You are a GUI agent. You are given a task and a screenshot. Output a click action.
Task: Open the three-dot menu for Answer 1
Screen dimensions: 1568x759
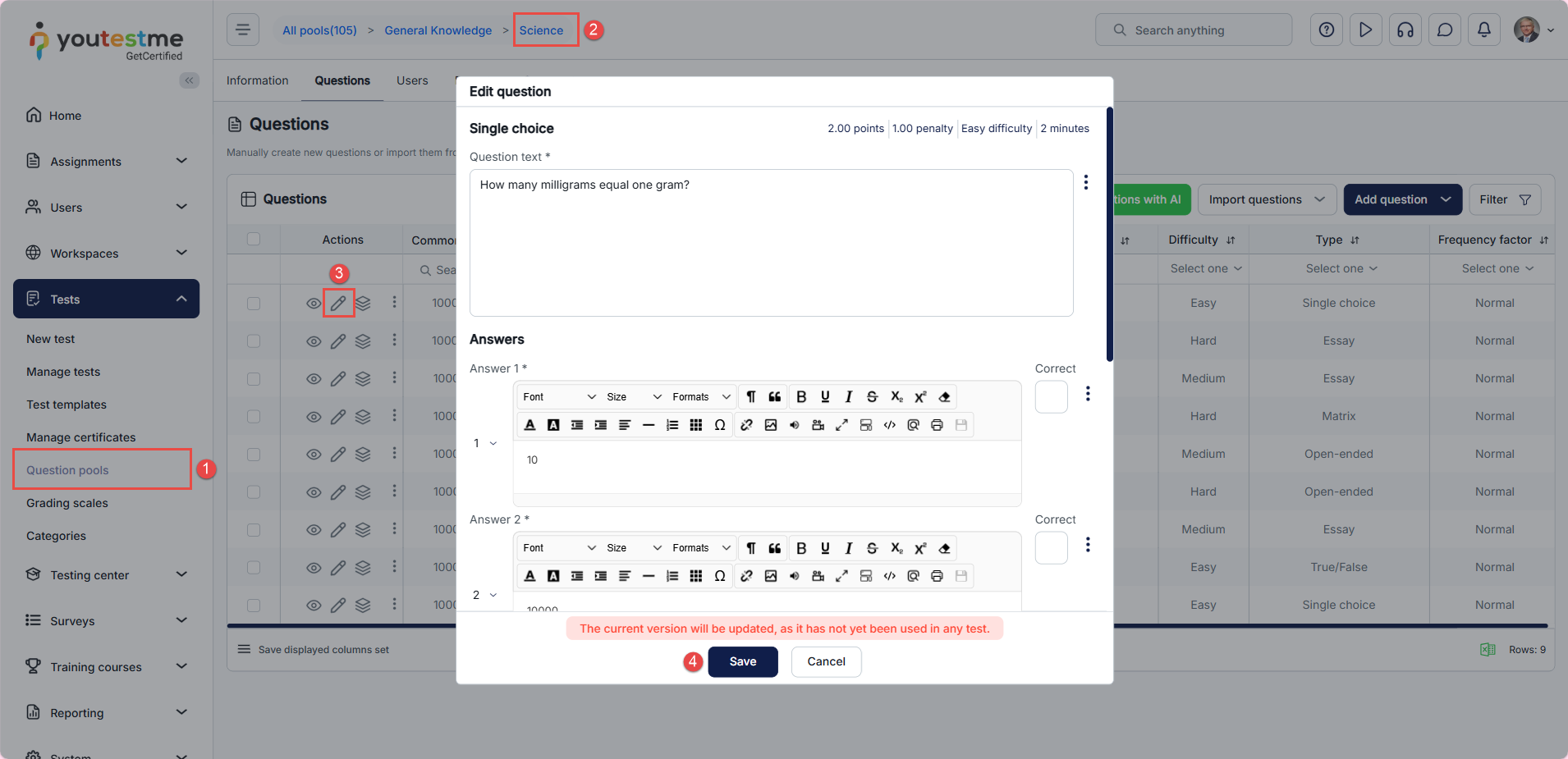point(1088,394)
